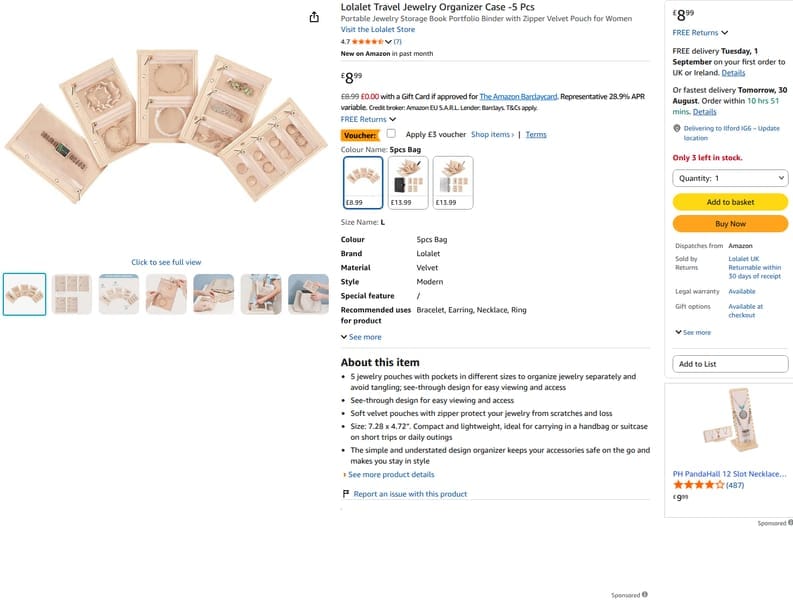793x600 pixels.
Task: Click the Add to List button
Action: (x=730, y=364)
